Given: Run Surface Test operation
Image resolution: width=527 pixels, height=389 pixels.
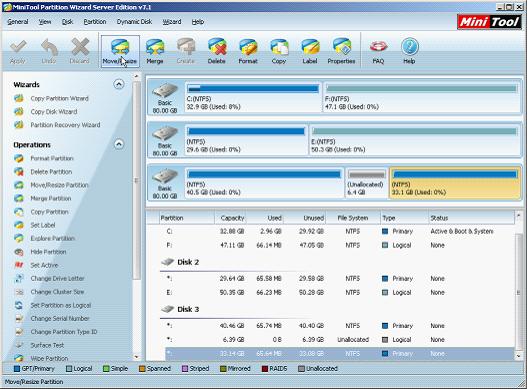Looking at the screenshot, I should (x=47, y=345).
